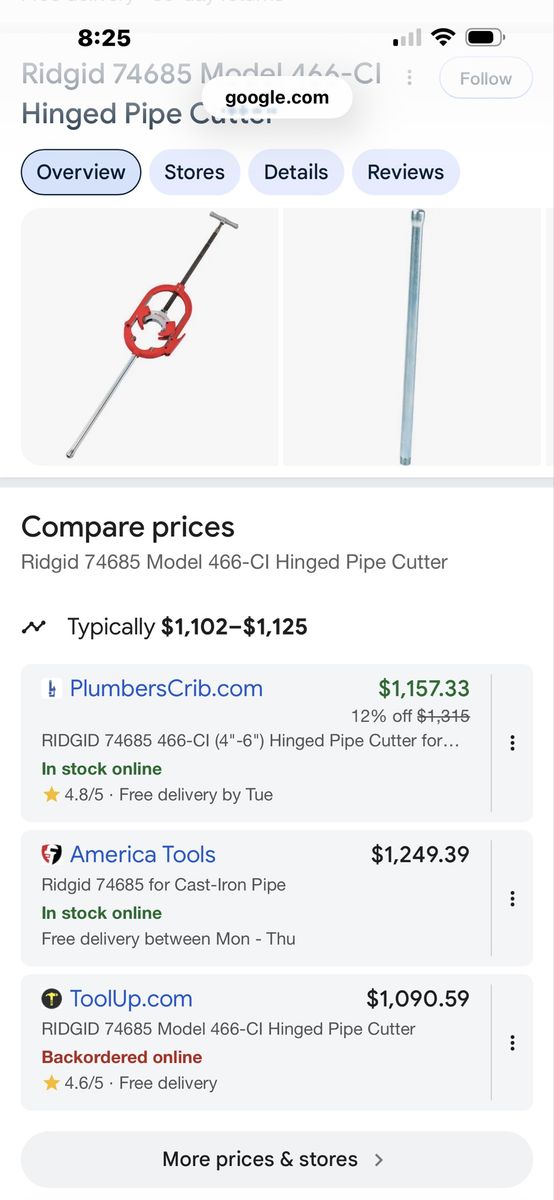Click the ToolUp.com store logo icon
This screenshot has height=1200, width=554.
point(52,999)
